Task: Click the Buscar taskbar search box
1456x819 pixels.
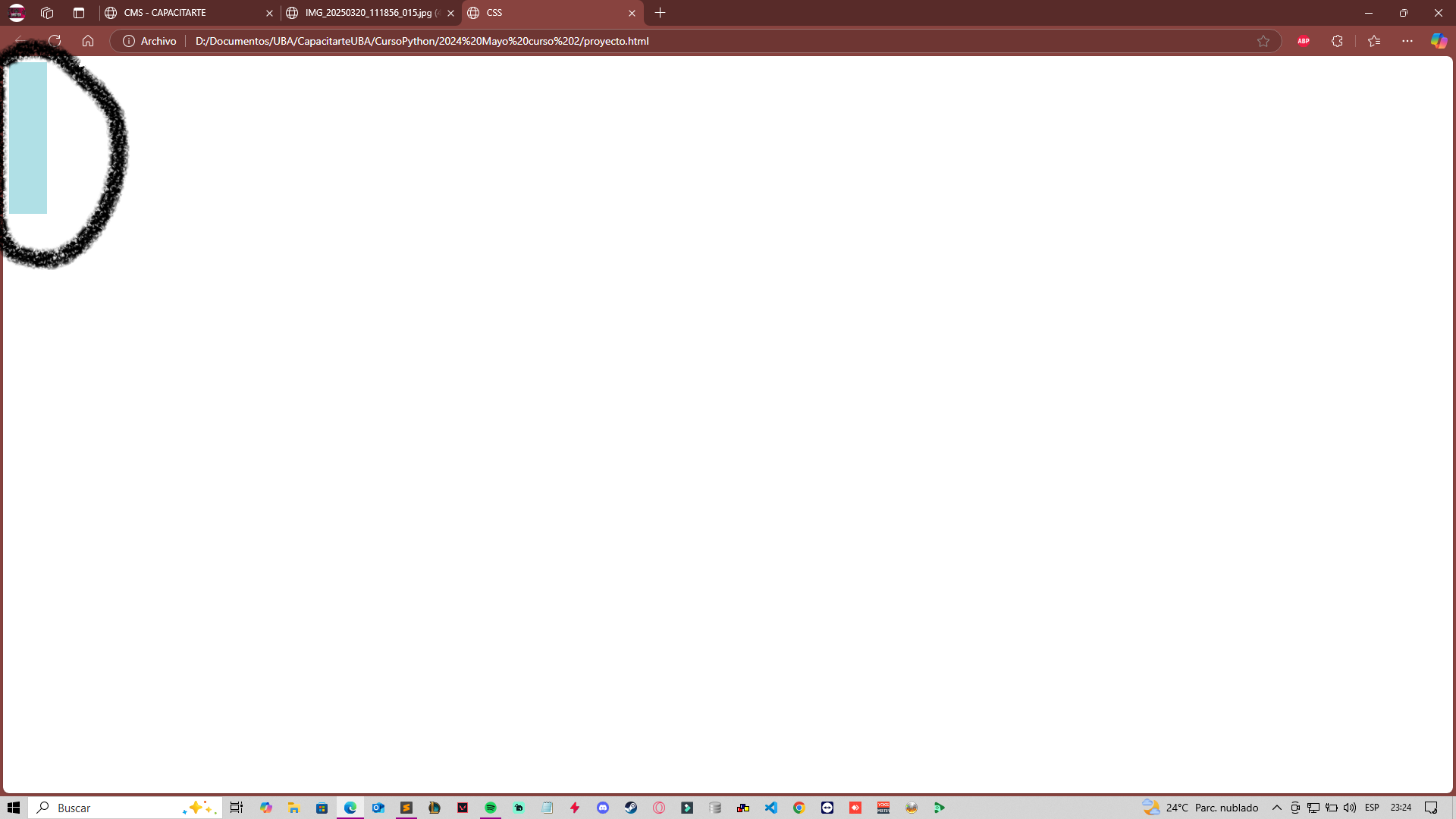Action: [x=125, y=808]
